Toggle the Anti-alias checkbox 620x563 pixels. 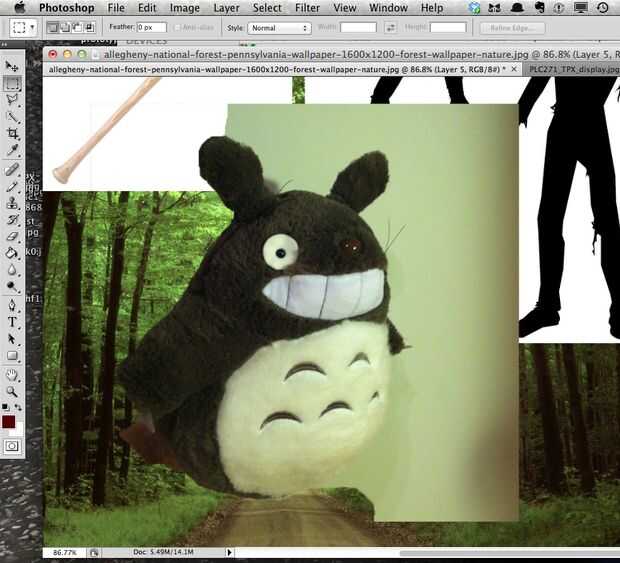point(177,27)
